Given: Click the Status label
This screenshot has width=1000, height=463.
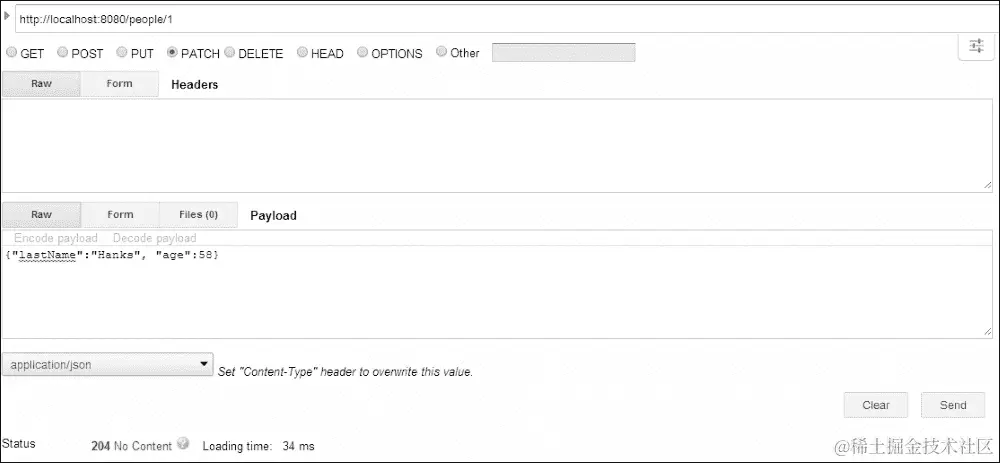Looking at the screenshot, I should (x=18, y=443).
